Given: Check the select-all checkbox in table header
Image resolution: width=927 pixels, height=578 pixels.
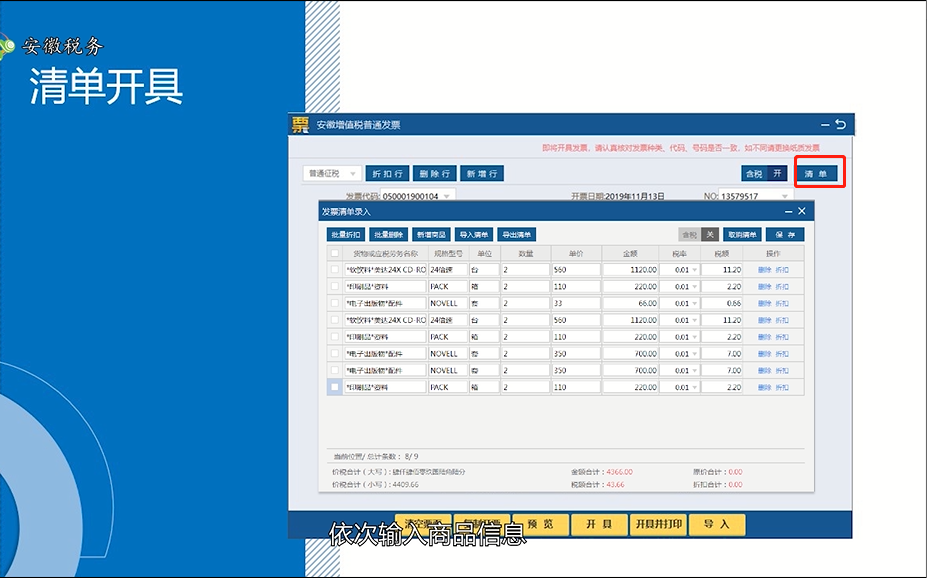Looking at the screenshot, I should coord(335,254).
